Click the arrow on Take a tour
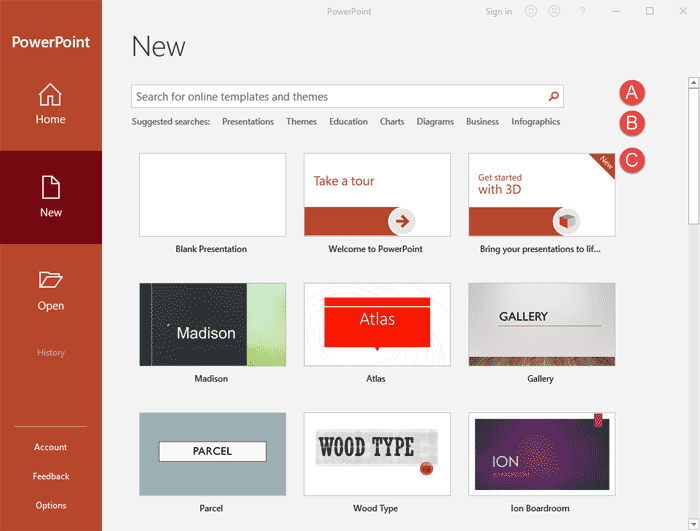This screenshot has height=531, width=700. (x=402, y=221)
